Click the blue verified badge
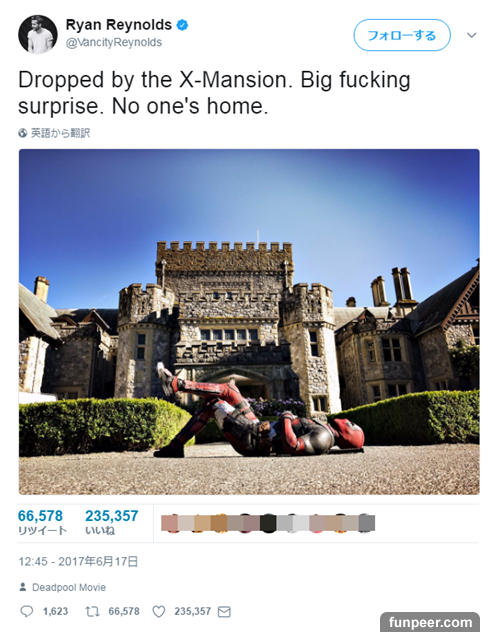The image size is (500, 632). point(183,25)
